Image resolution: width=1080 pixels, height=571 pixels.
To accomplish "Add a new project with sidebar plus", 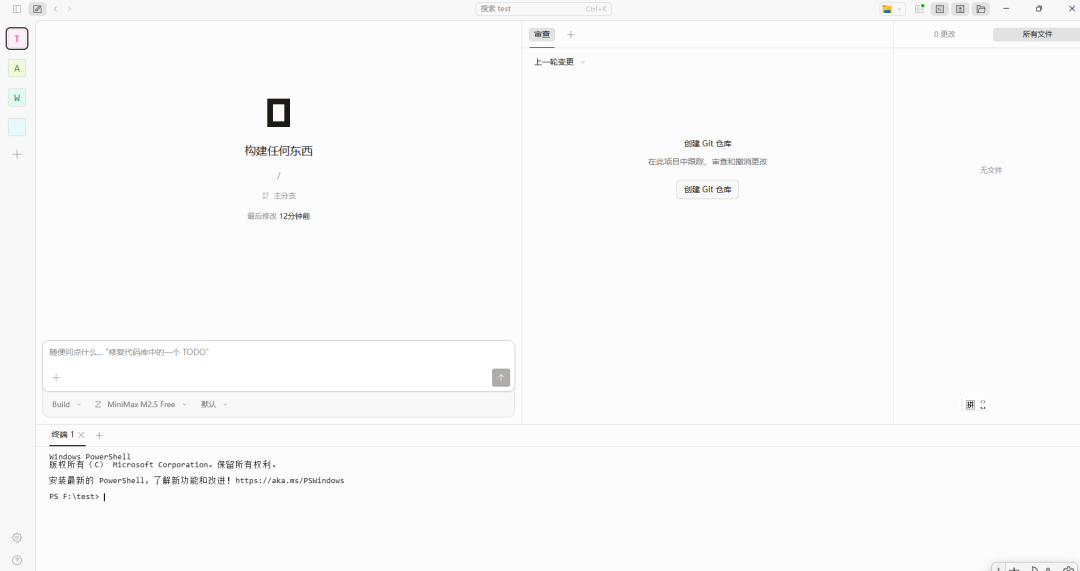I will tap(17, 154).
